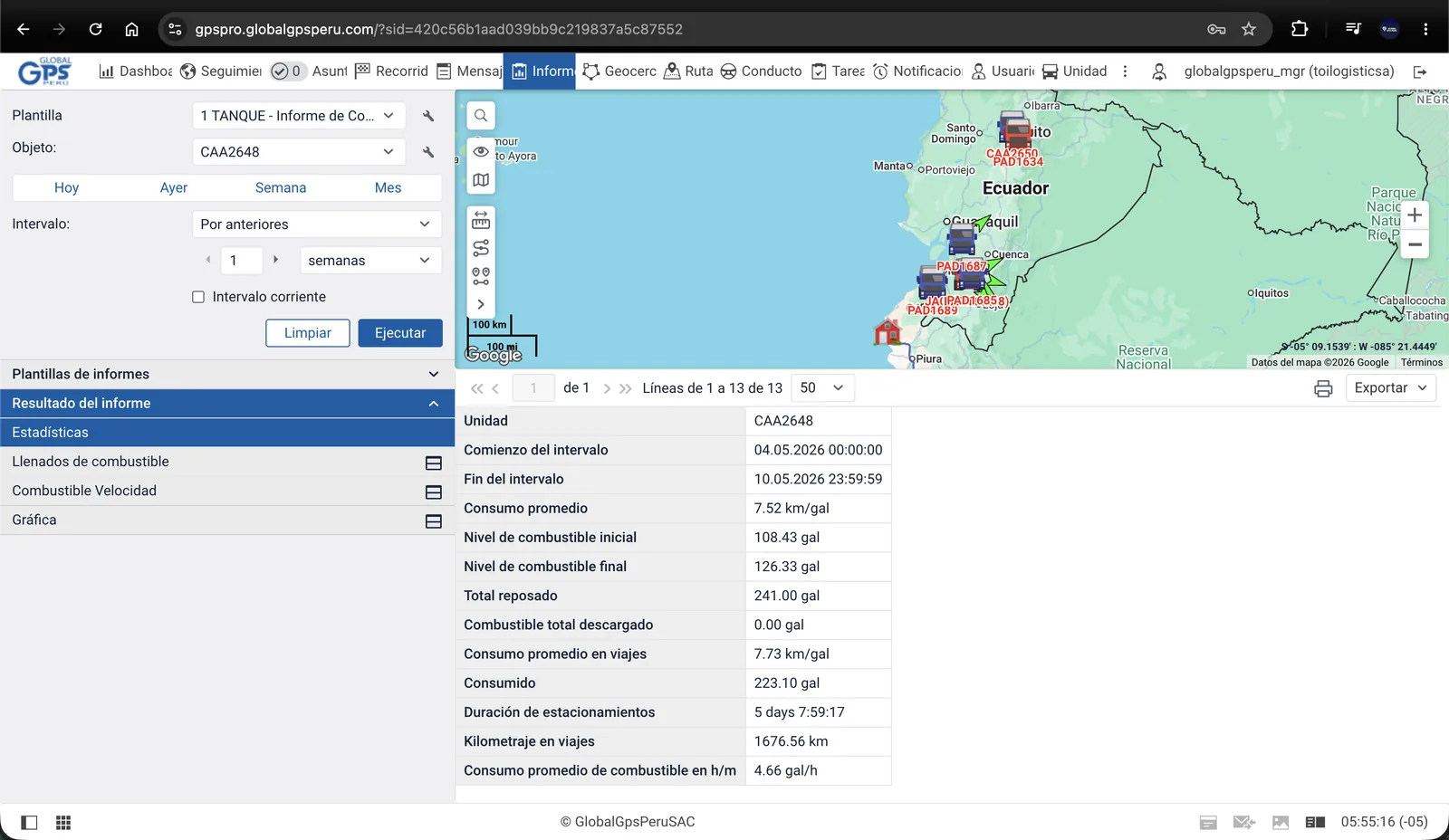Edit the Objeto with wrench icon

click(x=428, y=152)
